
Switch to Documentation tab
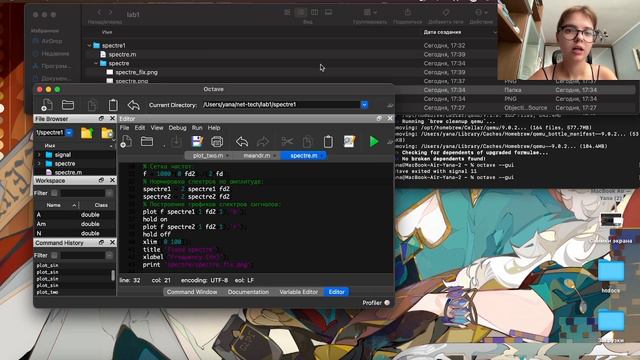(x=248, y=292)
